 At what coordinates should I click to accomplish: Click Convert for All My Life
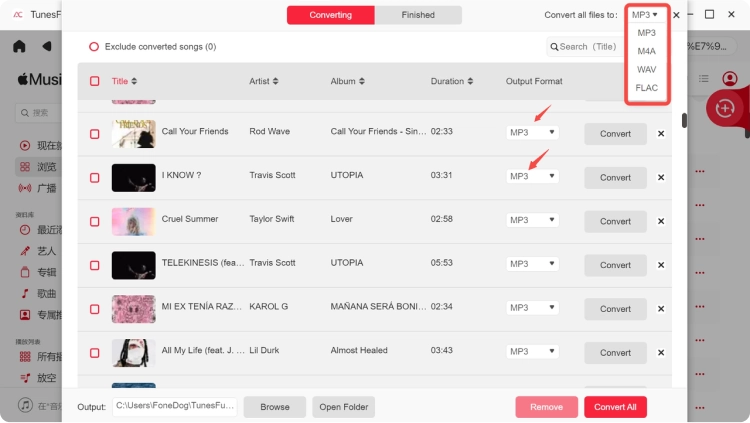[615, 353]
